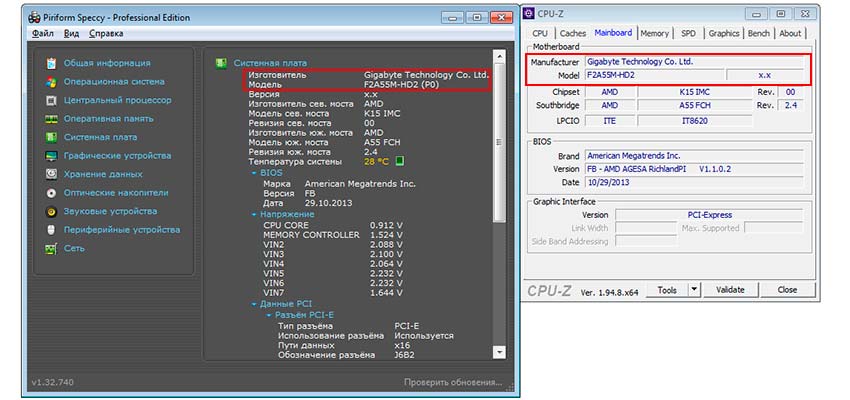Click the Optical Drives (Оптические накопители) icon
The image size is (850, 400).
tap(51, 193)
